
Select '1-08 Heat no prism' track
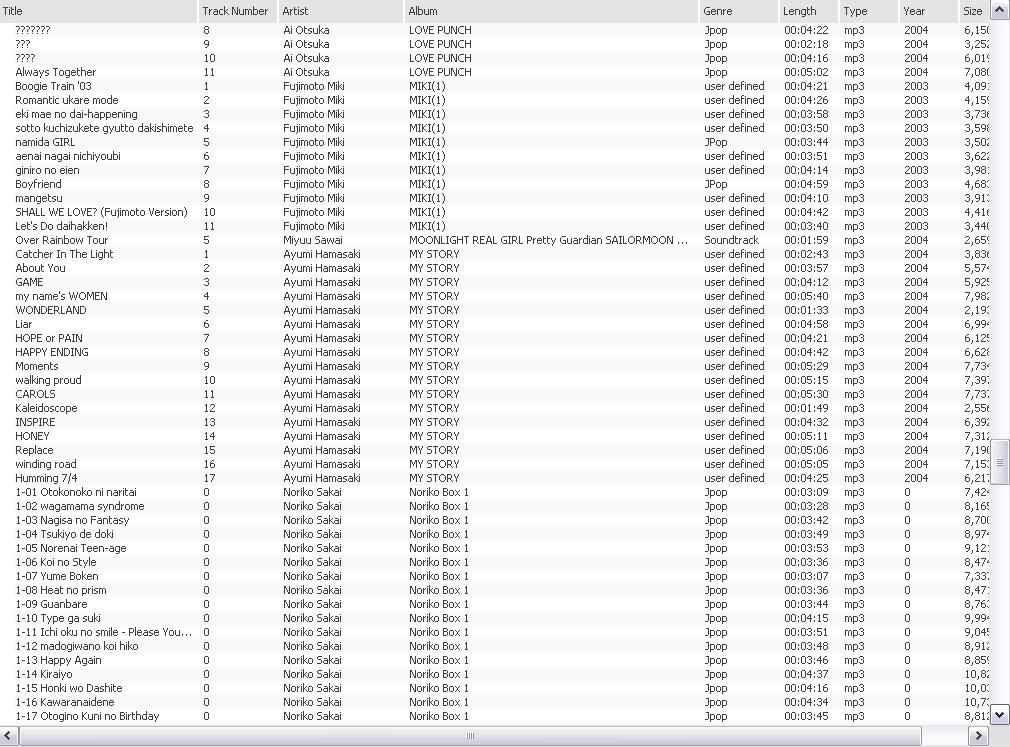click(495, 591)
